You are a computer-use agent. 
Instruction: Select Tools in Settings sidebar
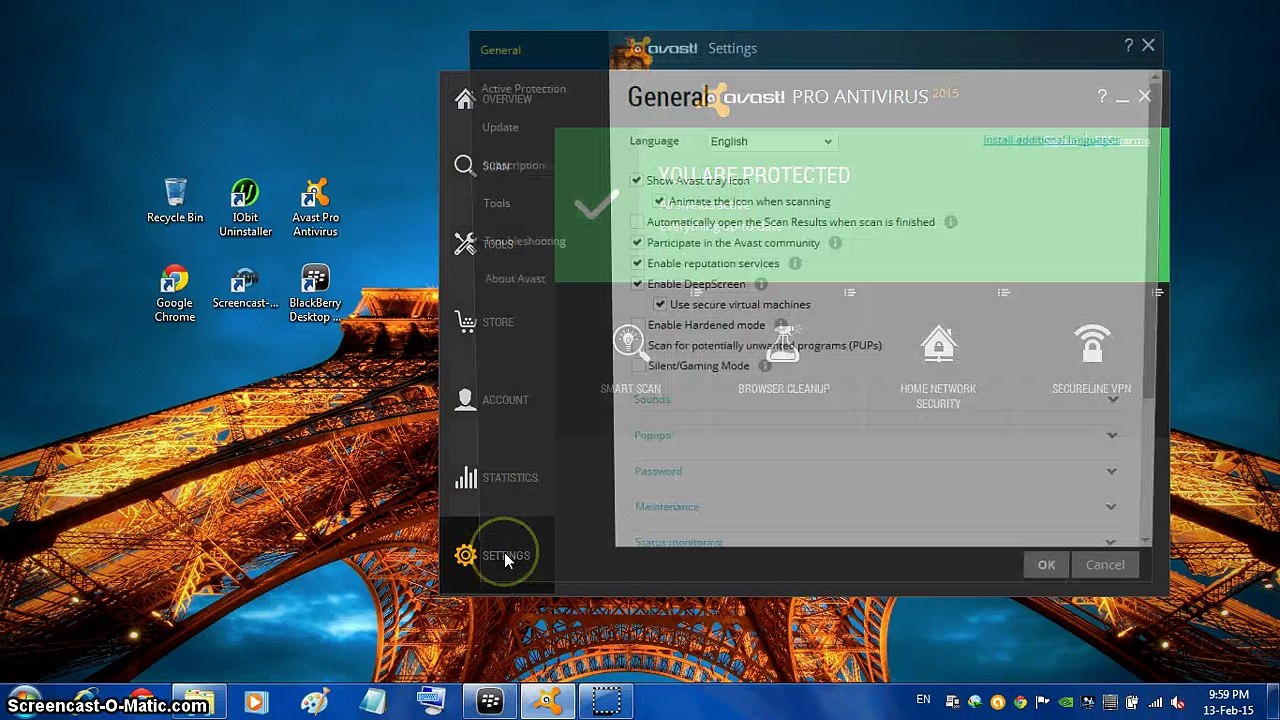click(x=497, y=203)
